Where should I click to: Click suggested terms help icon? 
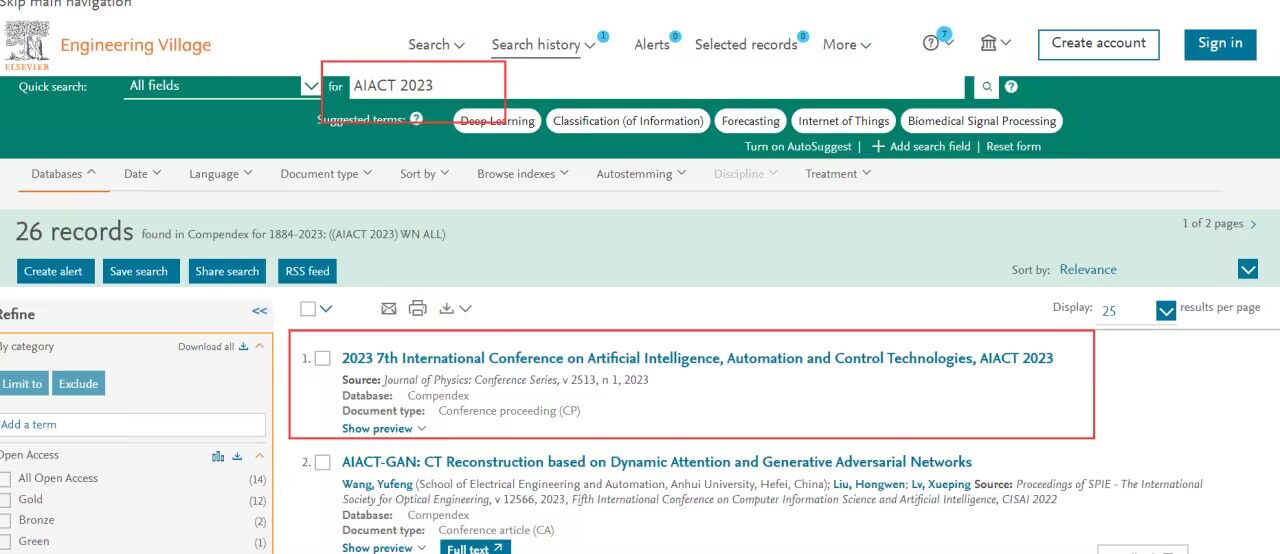point(416,119)
